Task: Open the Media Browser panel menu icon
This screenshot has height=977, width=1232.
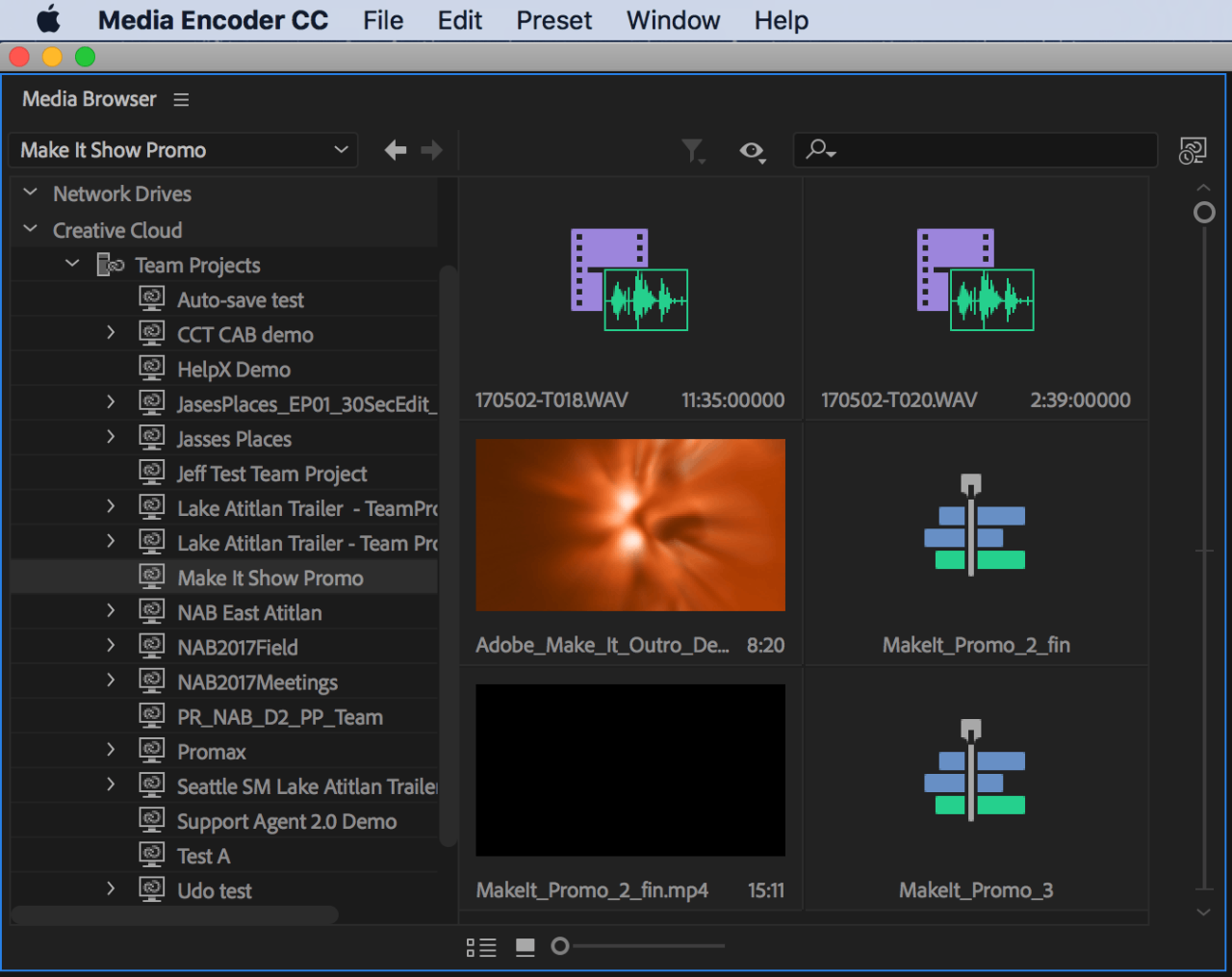Action: click(x=181, y=100)
